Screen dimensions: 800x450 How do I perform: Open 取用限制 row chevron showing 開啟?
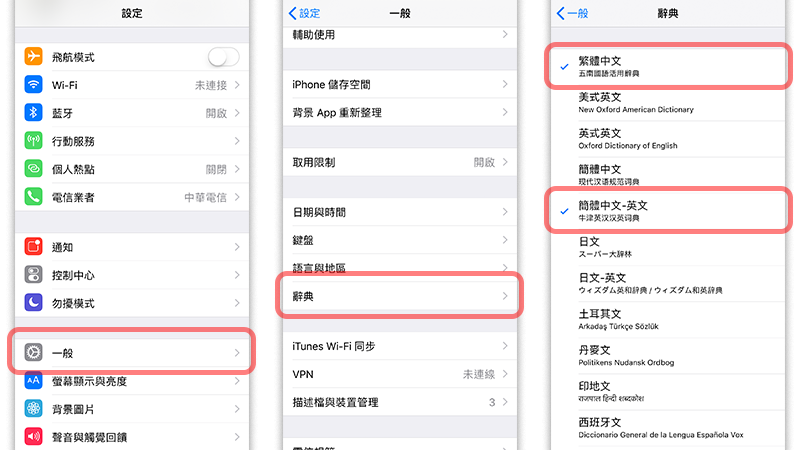click(x=505, y=162)
